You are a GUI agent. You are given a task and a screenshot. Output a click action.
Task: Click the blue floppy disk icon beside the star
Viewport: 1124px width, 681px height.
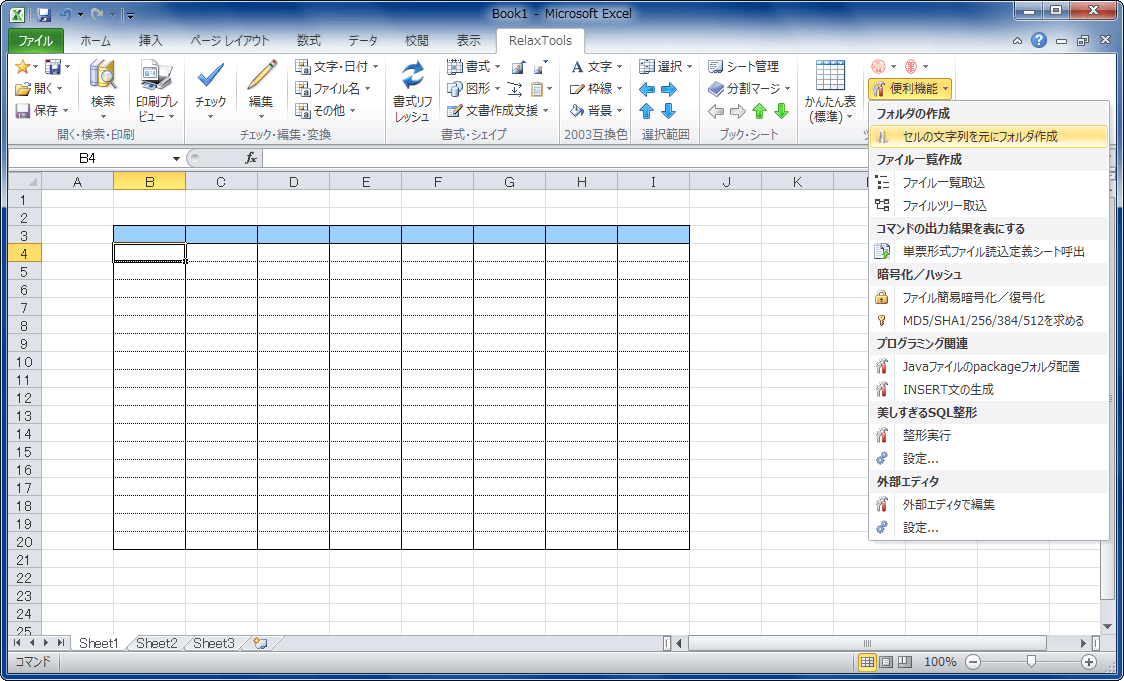tap(52, 67)
